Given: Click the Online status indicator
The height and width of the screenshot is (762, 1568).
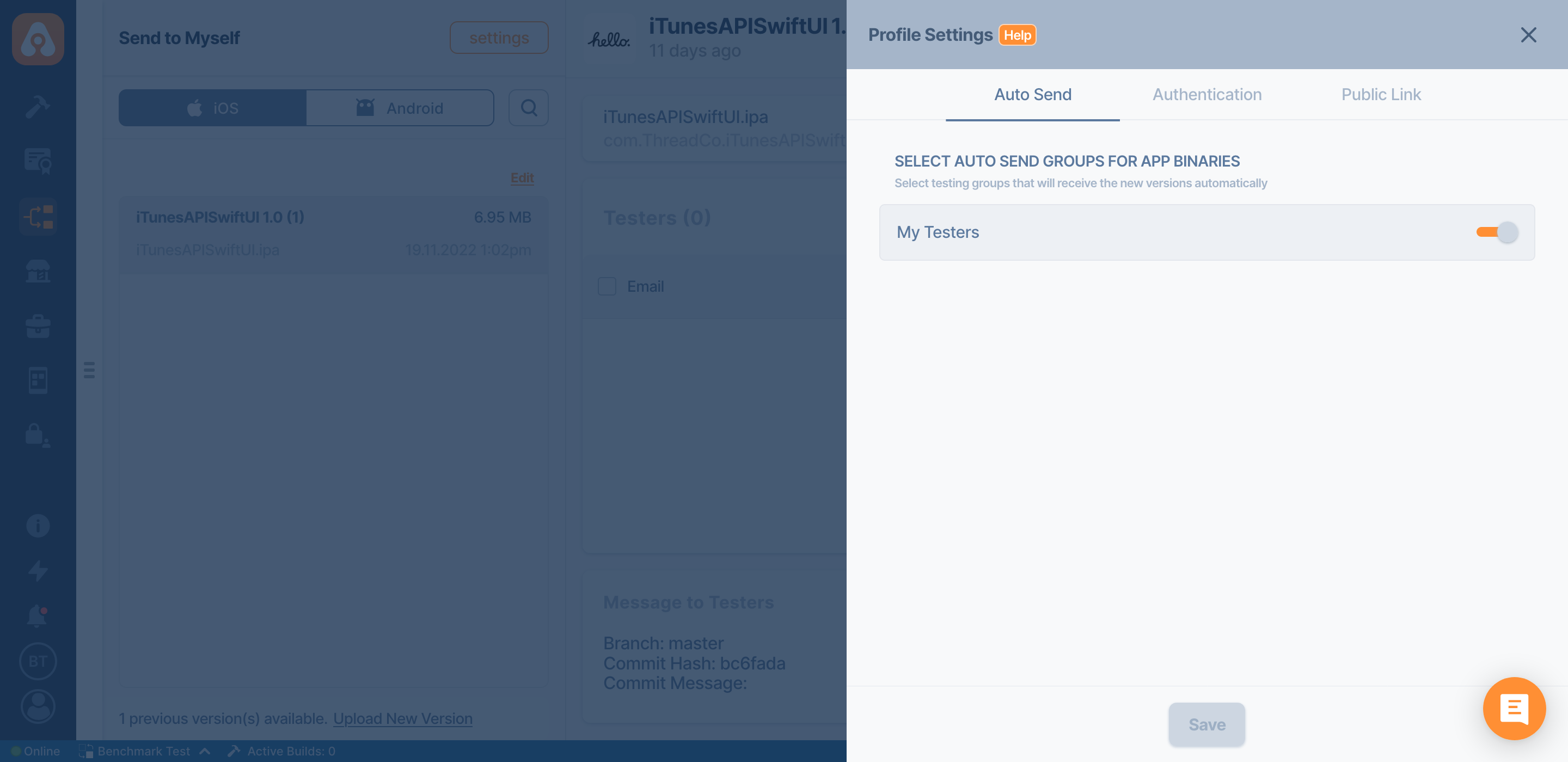Looking at the screenshot, I should (35, 751).
